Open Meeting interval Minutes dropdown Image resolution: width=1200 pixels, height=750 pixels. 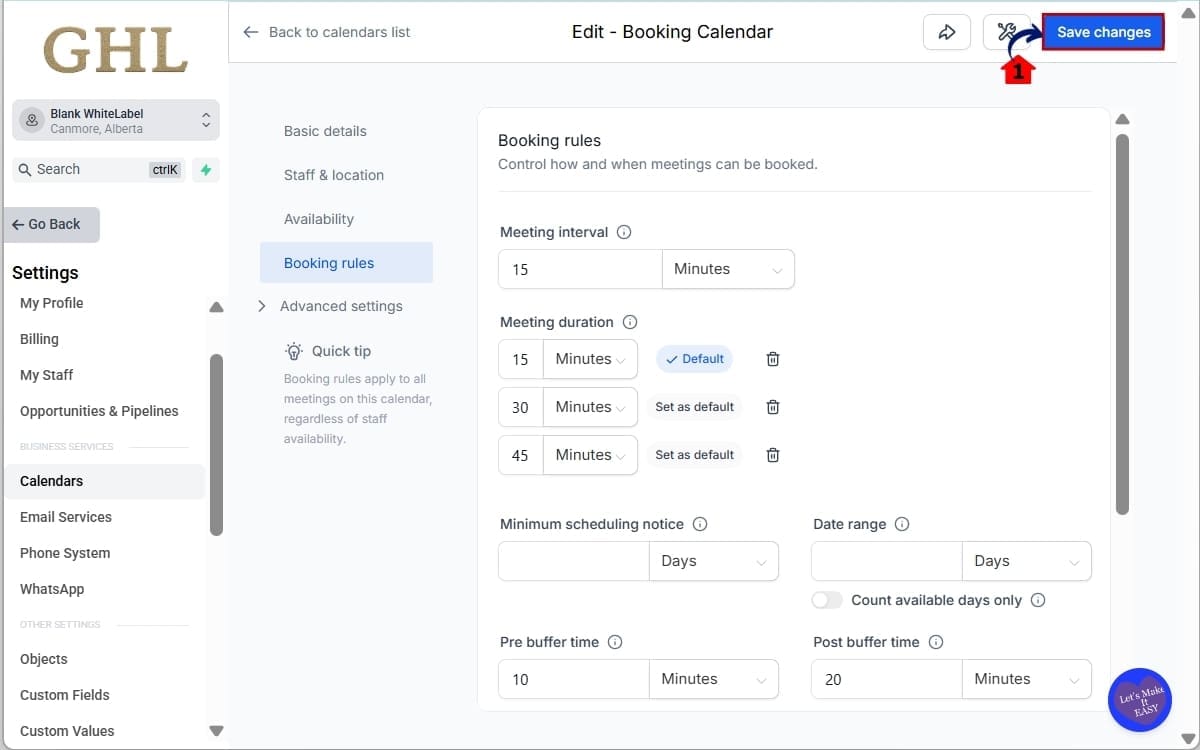tap(728, 269)
